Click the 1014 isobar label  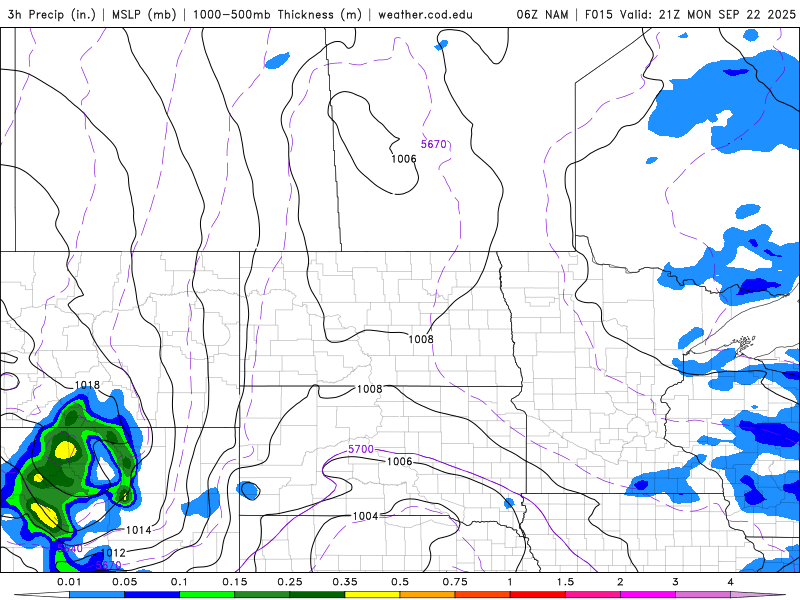click(139, 530)
